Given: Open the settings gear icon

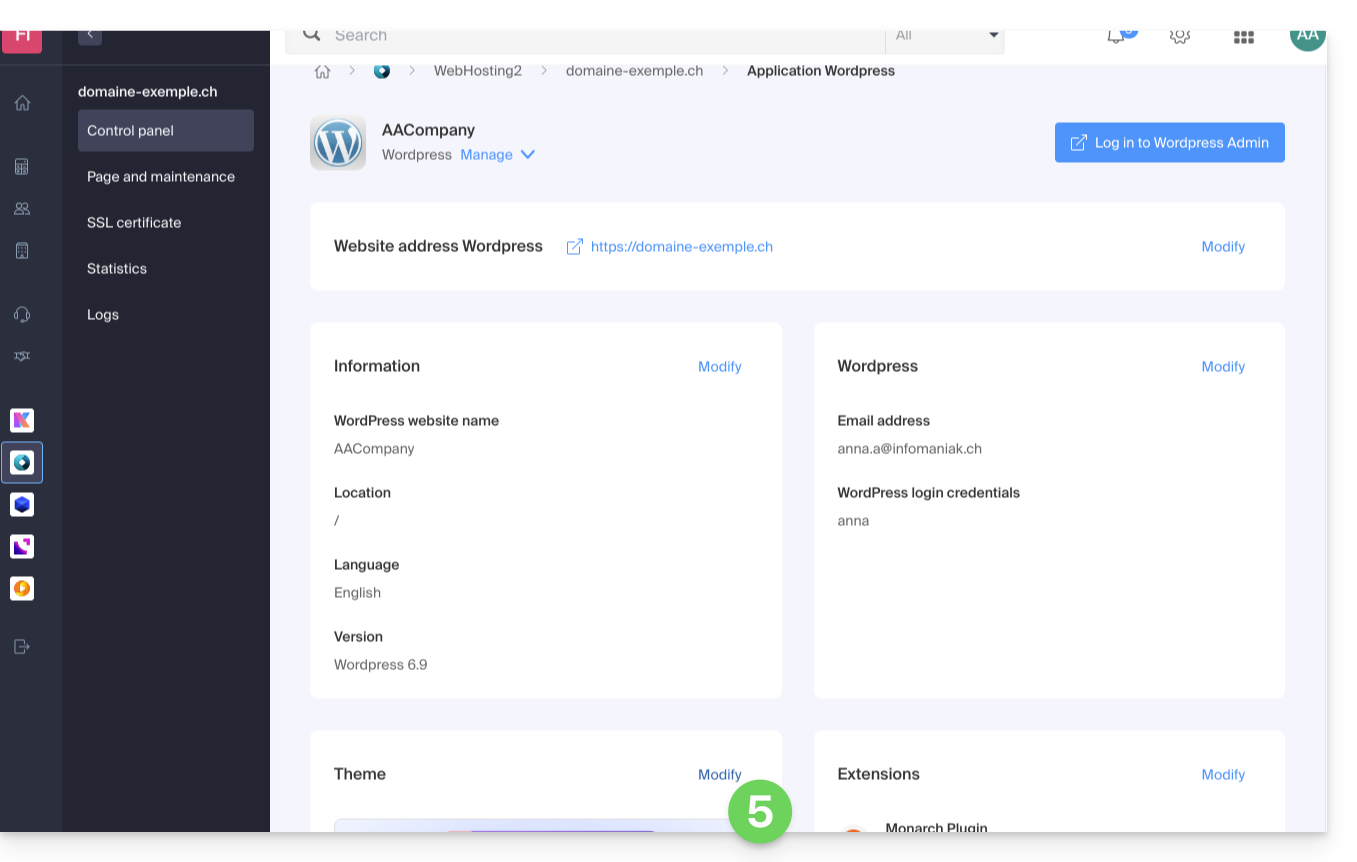Looking at the screenshot, I should [x=1179, y=37].
